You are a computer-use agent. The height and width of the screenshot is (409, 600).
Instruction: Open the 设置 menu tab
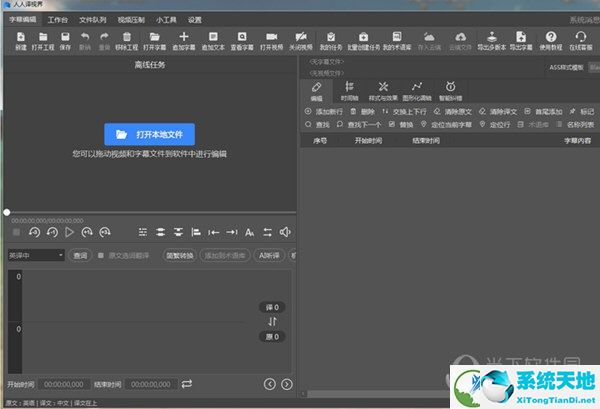click(x=195, y=20)
